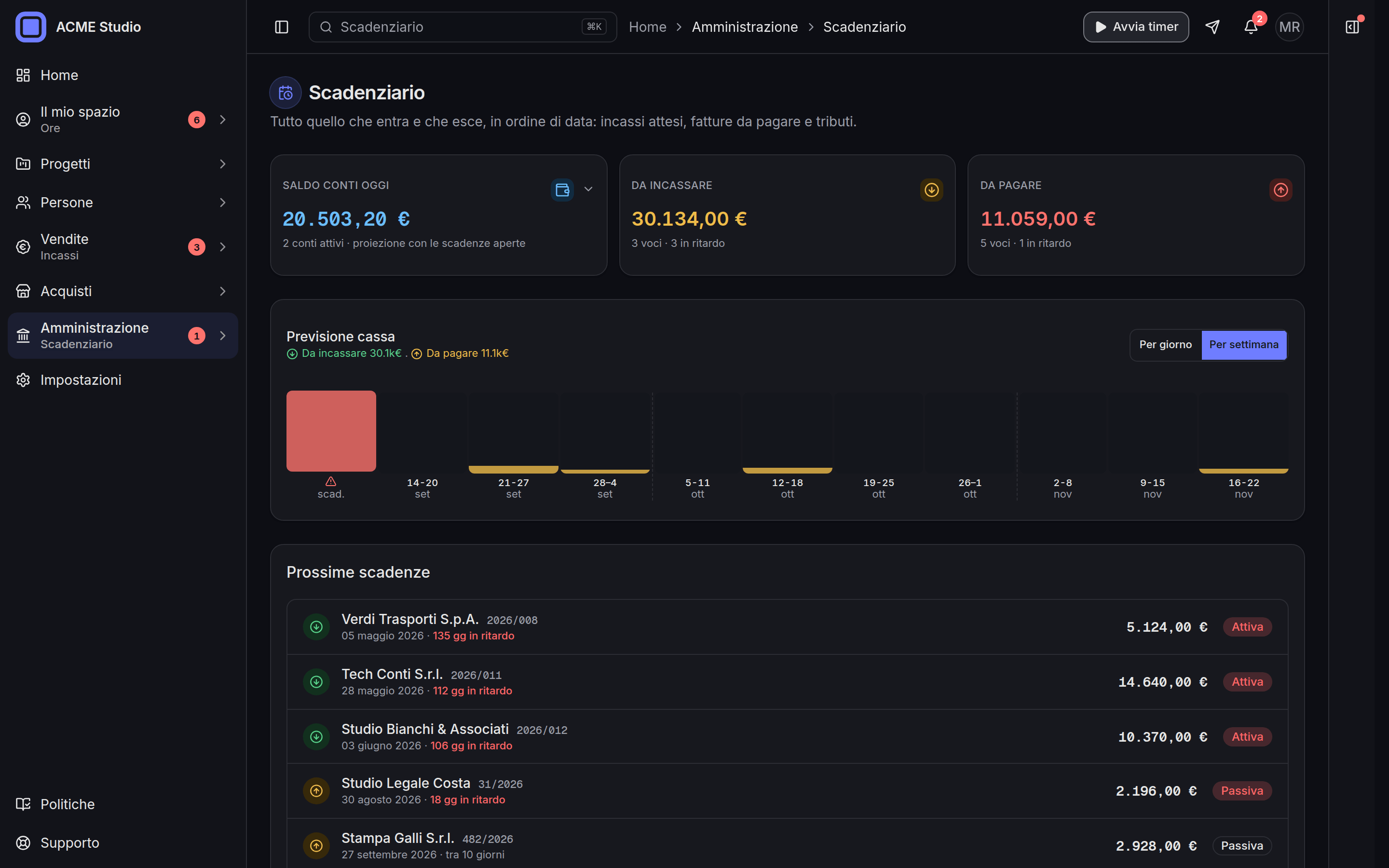Expand the Progetti chevron
The width and height of the screenshot is (1389, 868).
pyautogui.click(x=223, y=164)
